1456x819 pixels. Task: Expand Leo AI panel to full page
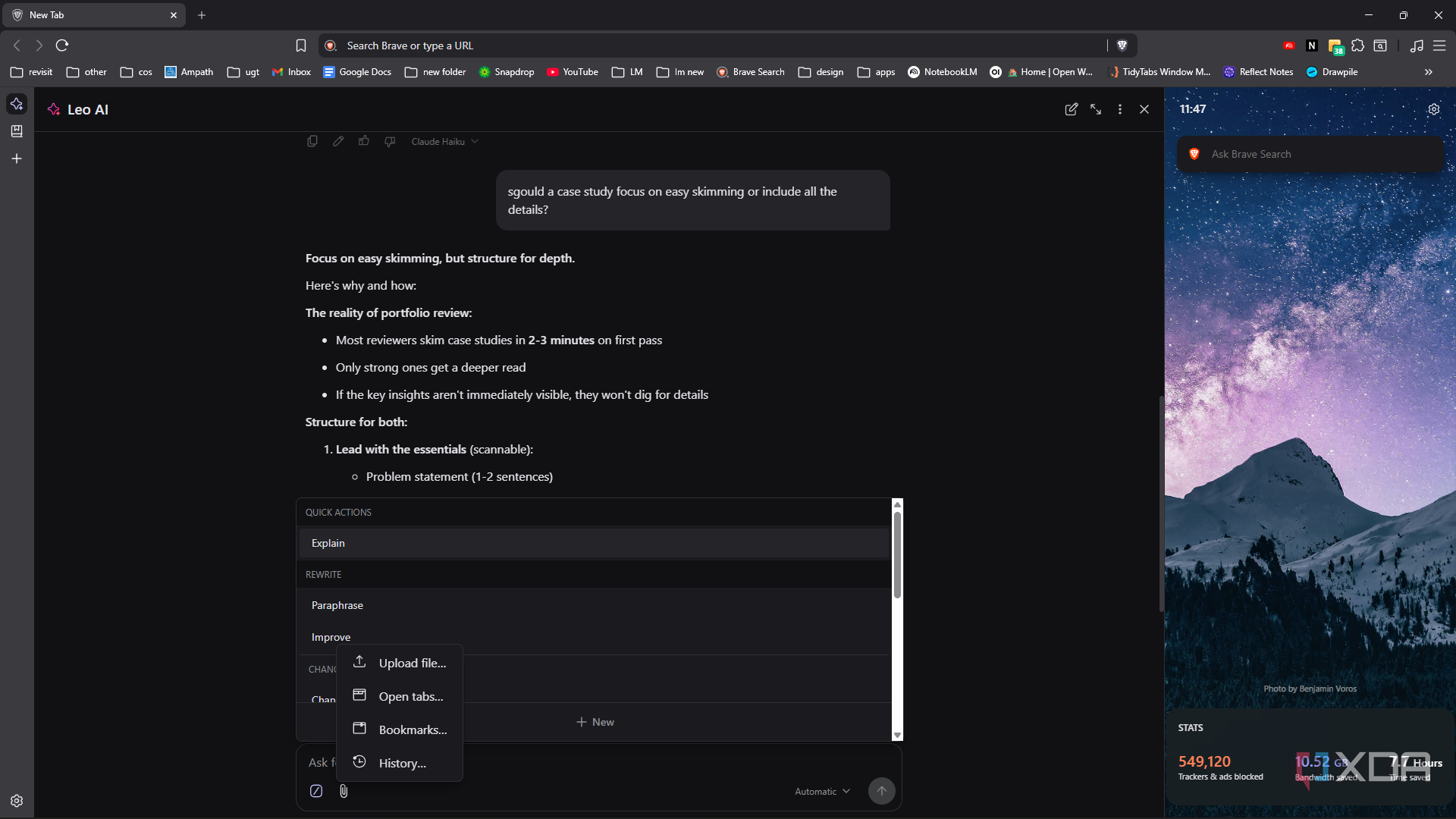pyautogui.click(x=1096, y=109)
